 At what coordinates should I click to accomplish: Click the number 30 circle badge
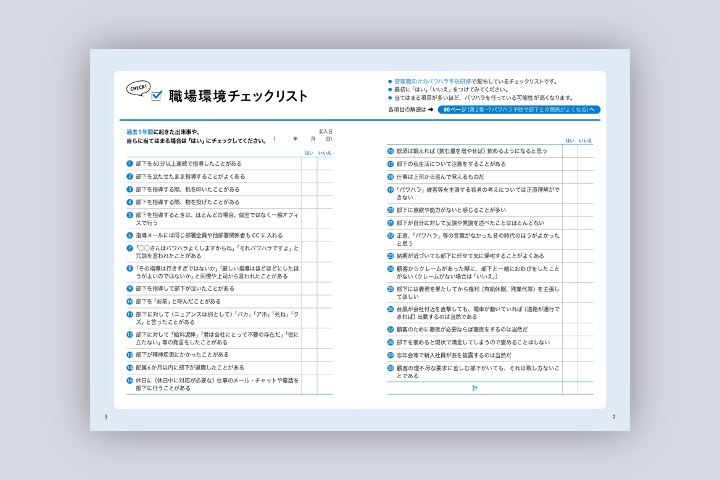point(390,368)
